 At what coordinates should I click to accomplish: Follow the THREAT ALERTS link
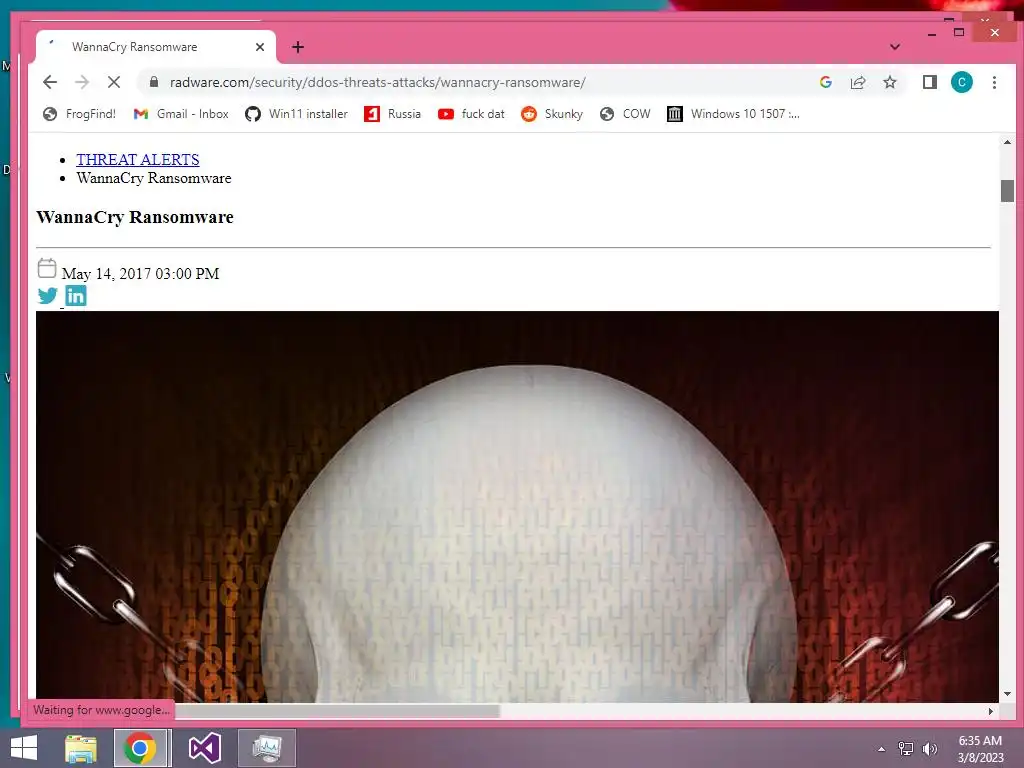pos(138,159)
